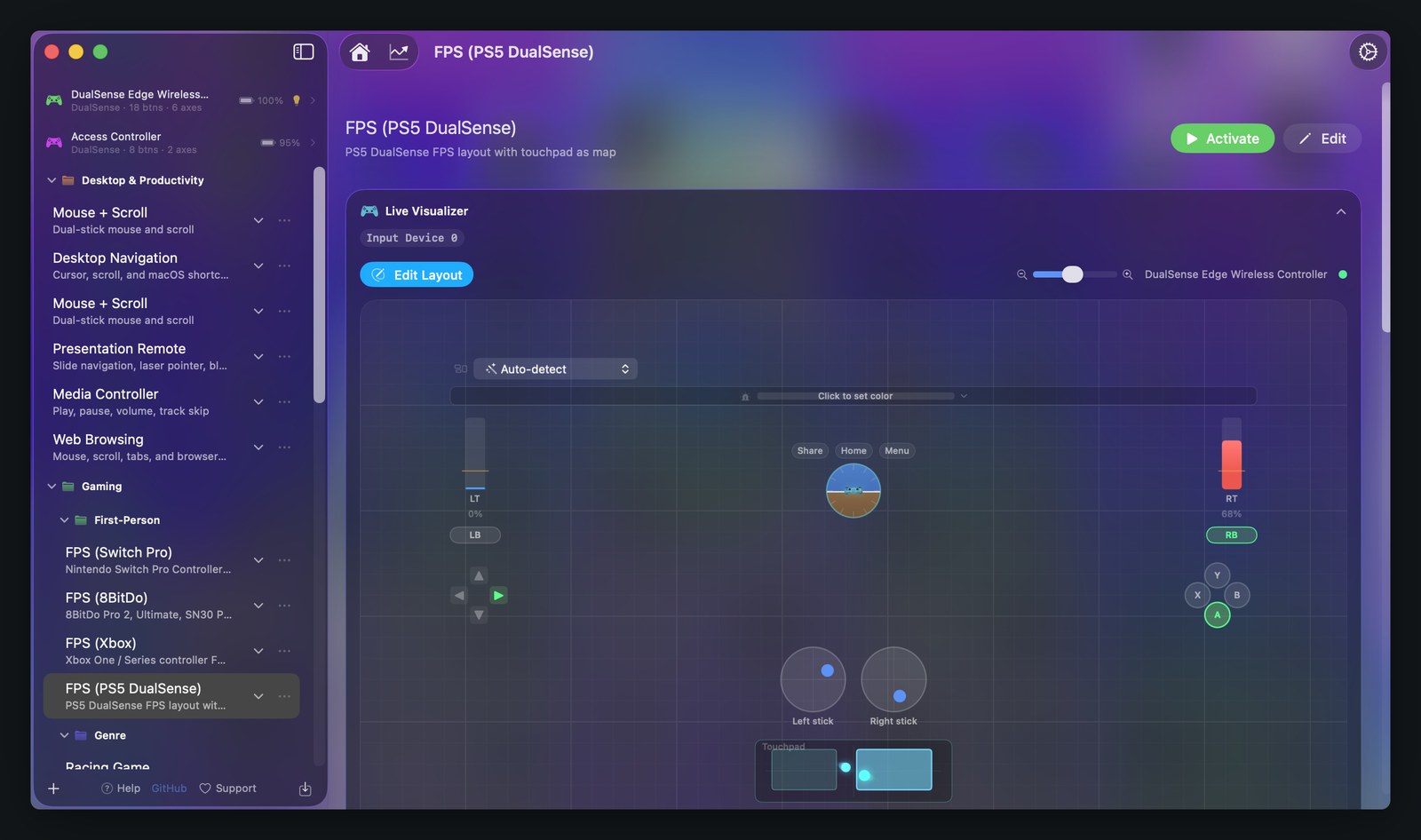This screenshot has height=840, width=1421.
Task: Open more options for Presentation Remote
Action: point(284,356)
